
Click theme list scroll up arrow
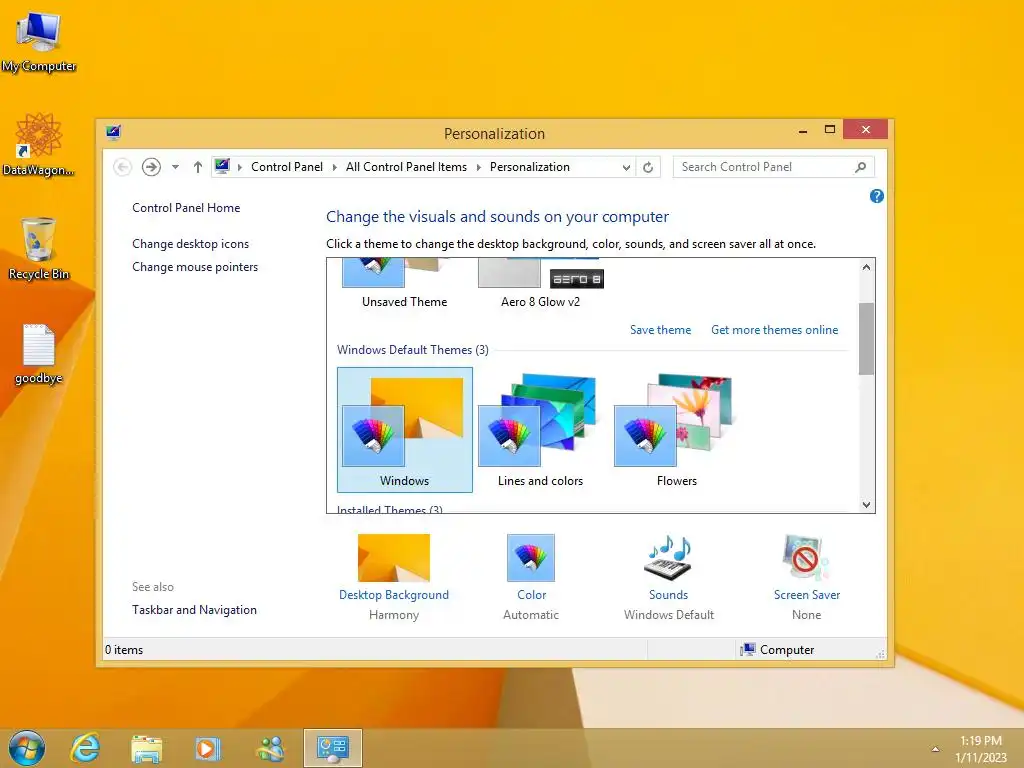(x=866, y=267)
